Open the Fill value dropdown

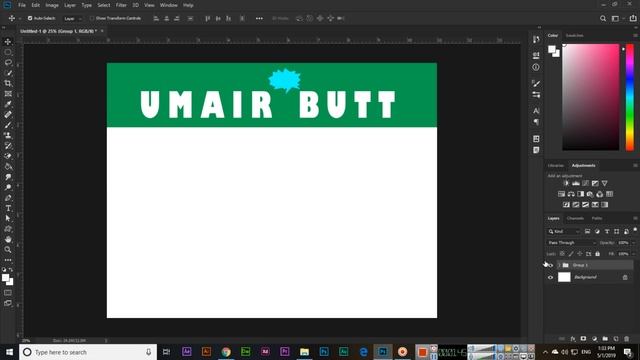click(633, 254)
